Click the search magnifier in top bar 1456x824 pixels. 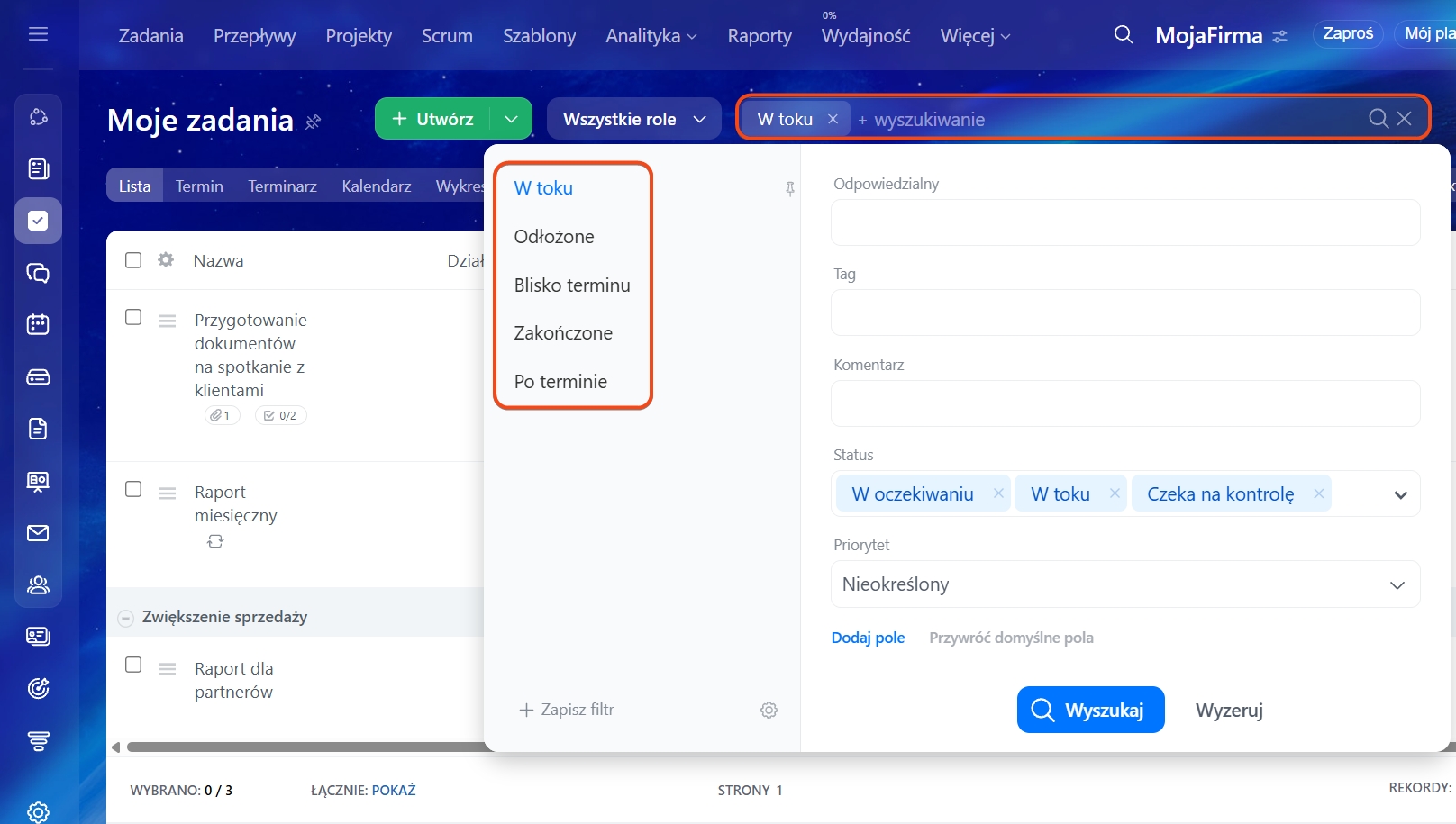1124,35
